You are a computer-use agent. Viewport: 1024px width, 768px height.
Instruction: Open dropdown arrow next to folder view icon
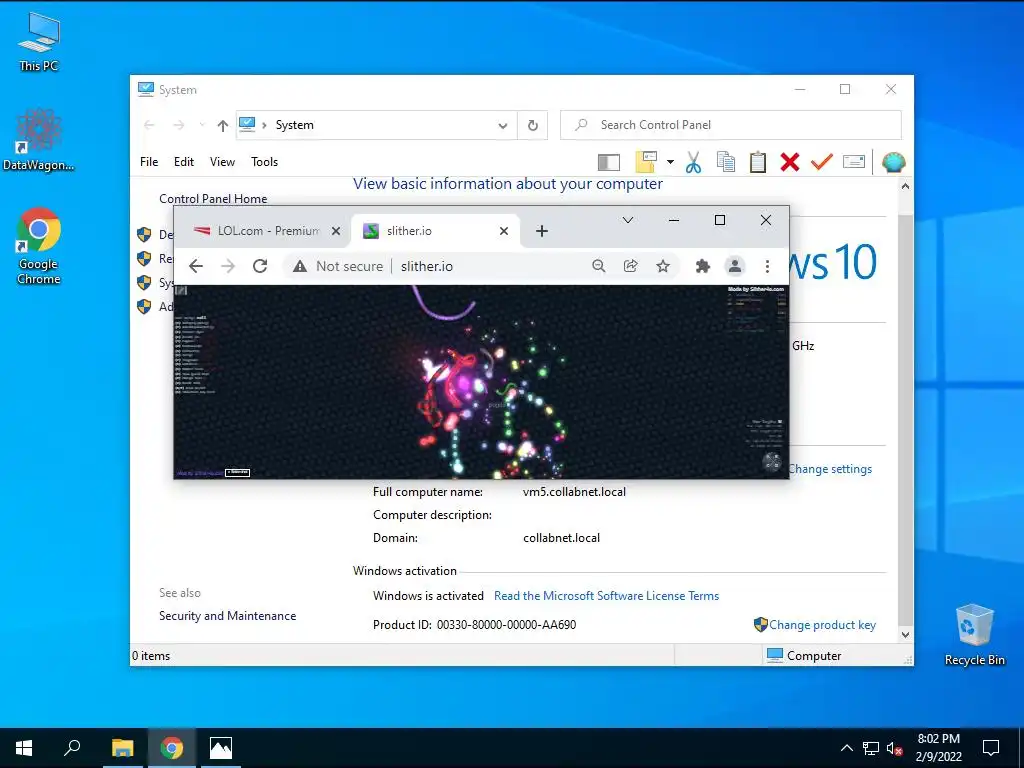670,161
